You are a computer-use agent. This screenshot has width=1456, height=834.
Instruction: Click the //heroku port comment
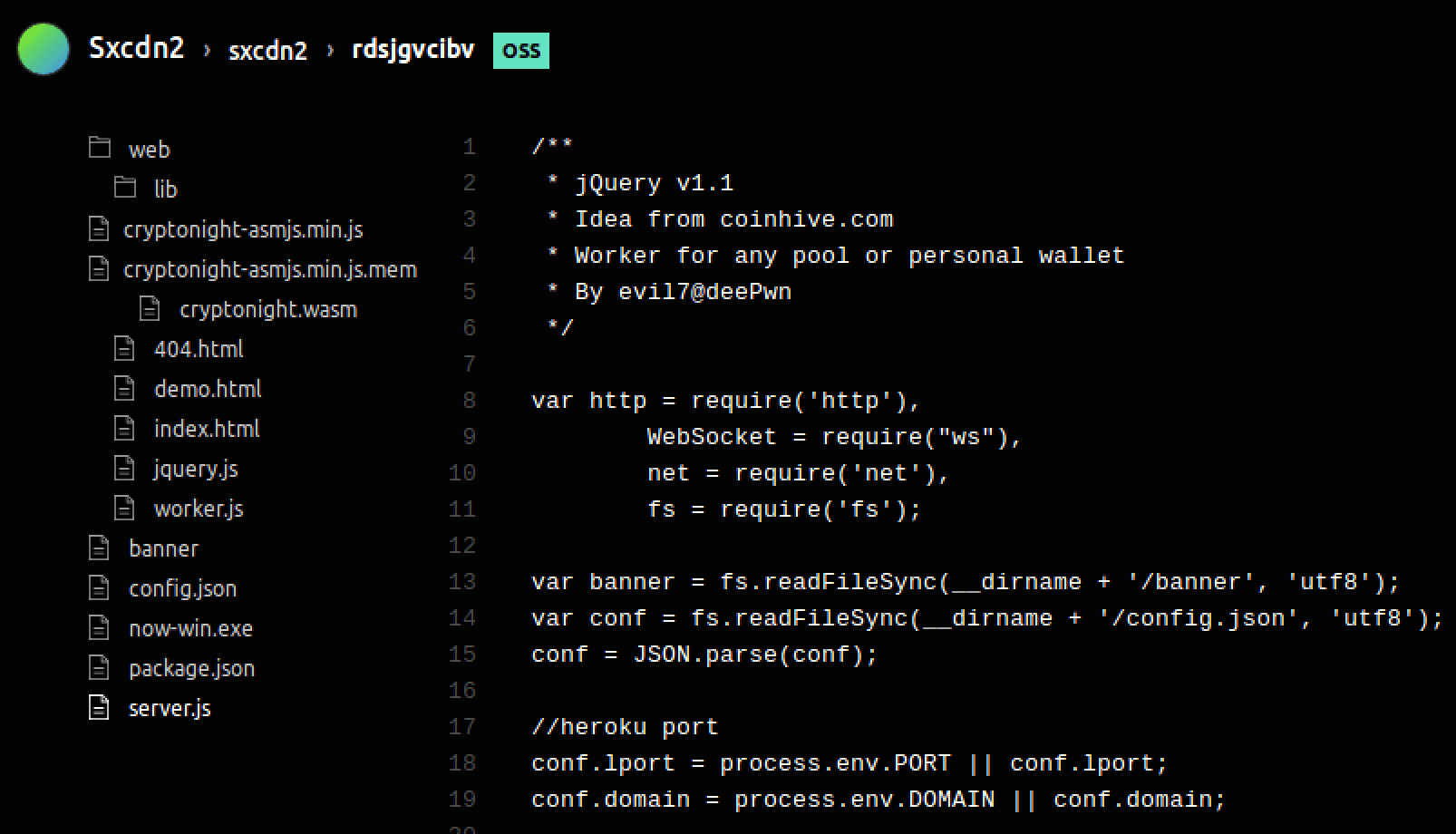625,727
